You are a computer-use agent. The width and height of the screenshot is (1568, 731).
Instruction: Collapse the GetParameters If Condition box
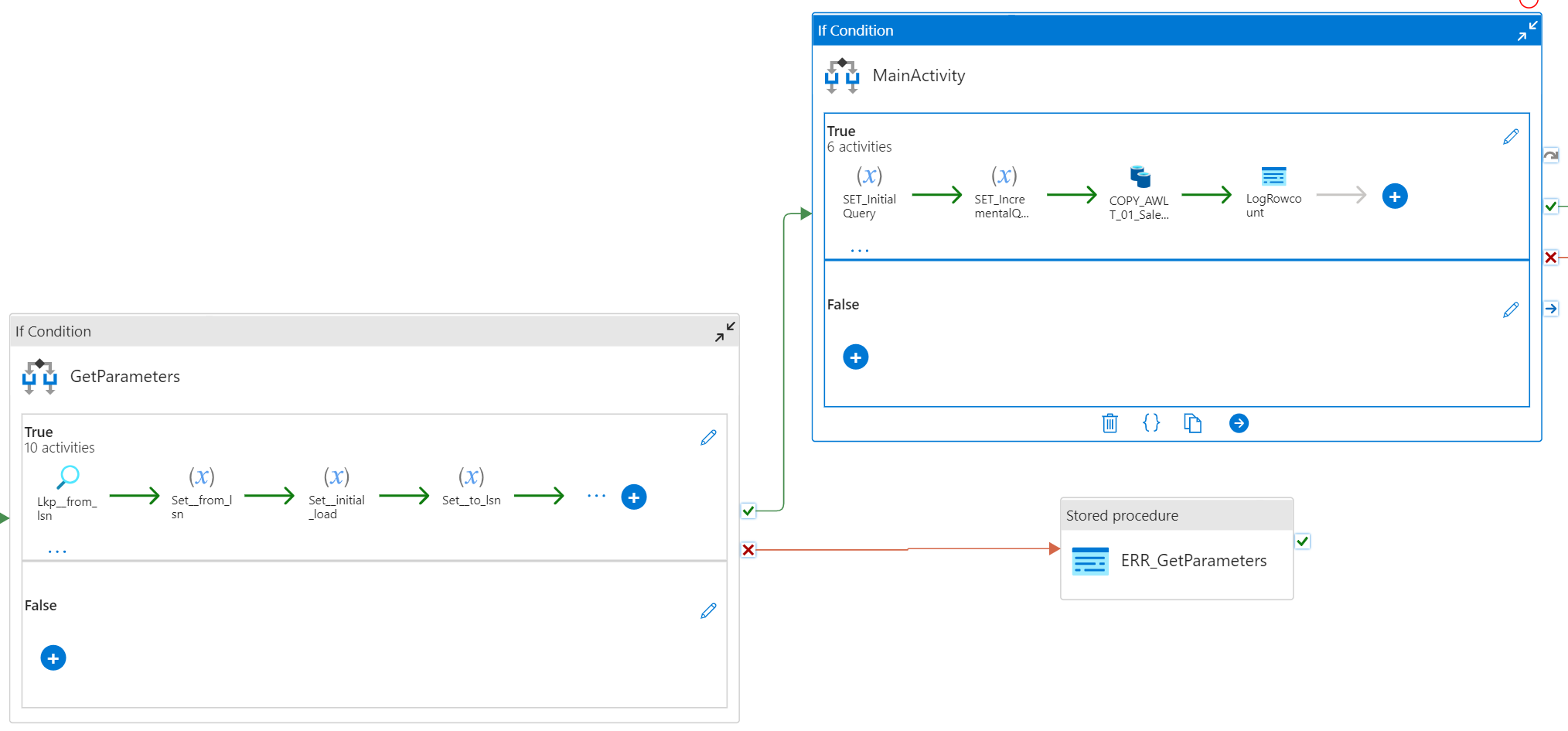pos(724,331)
